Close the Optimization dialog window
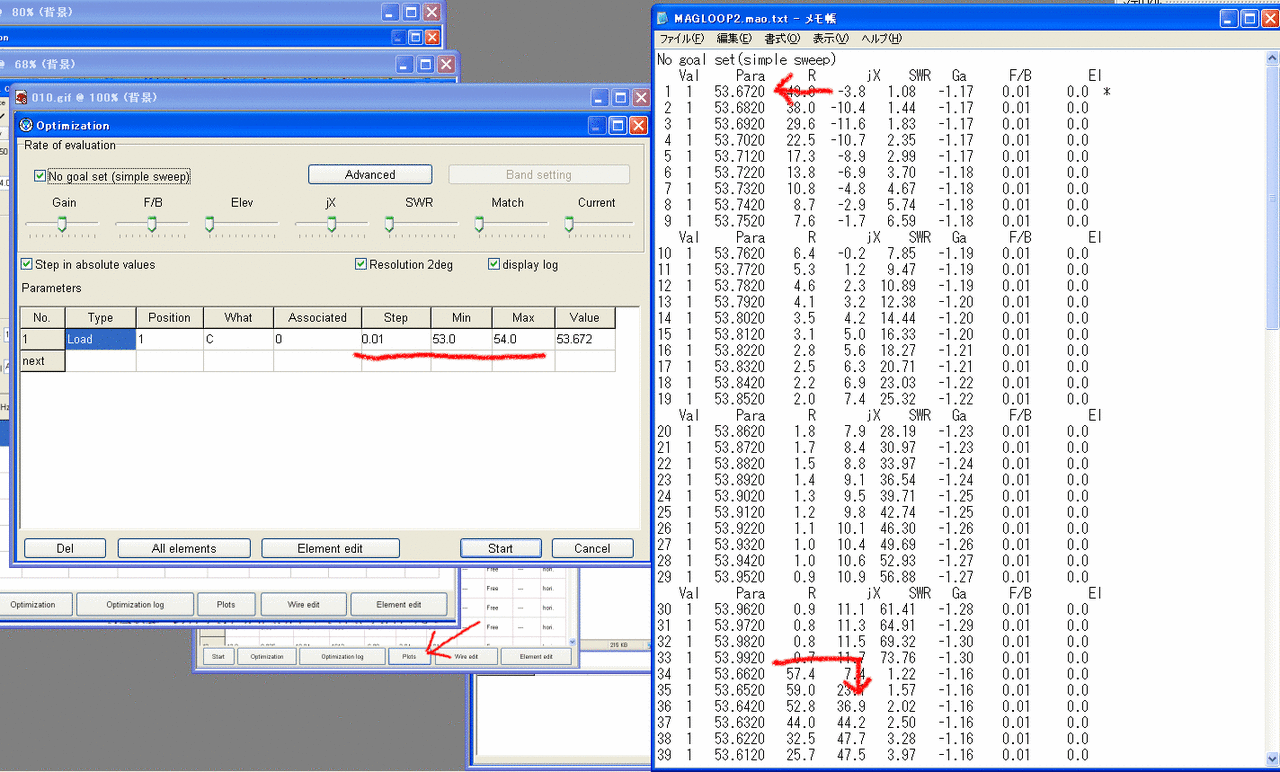Screen dimensions: 1280x772 click(x=639, y=125)
